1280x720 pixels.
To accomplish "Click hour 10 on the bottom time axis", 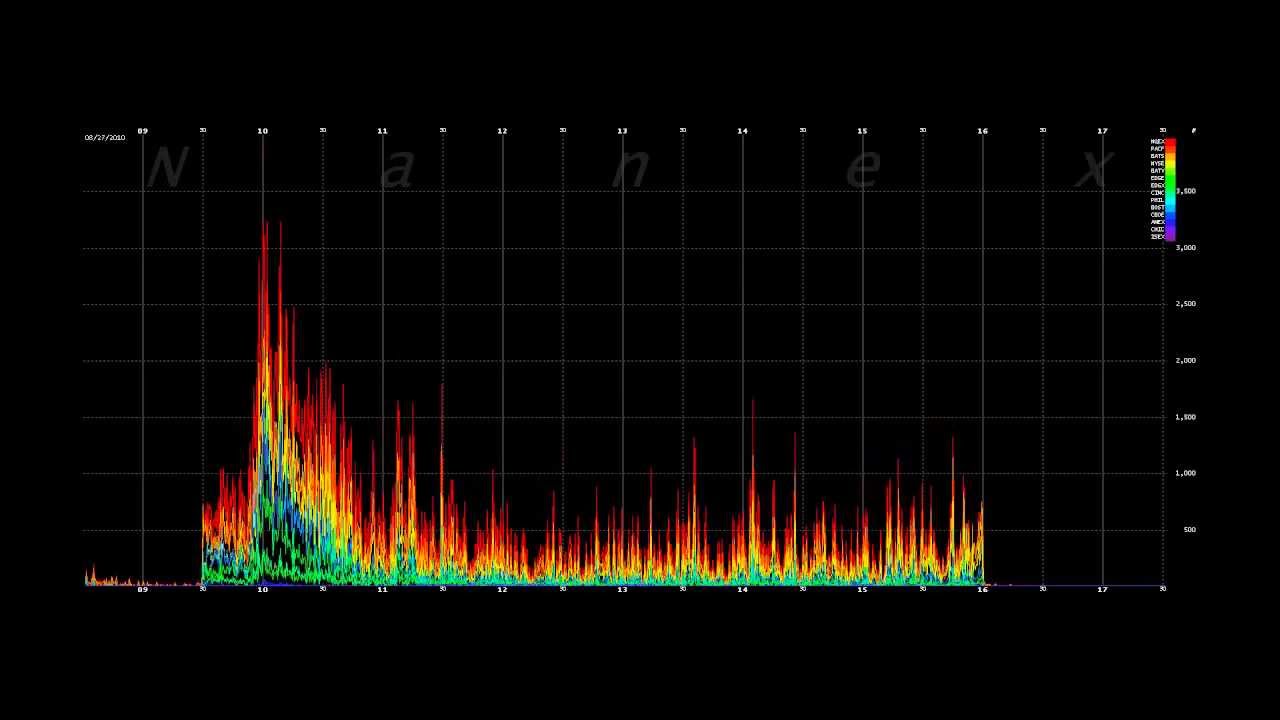I will coord(263,590).
